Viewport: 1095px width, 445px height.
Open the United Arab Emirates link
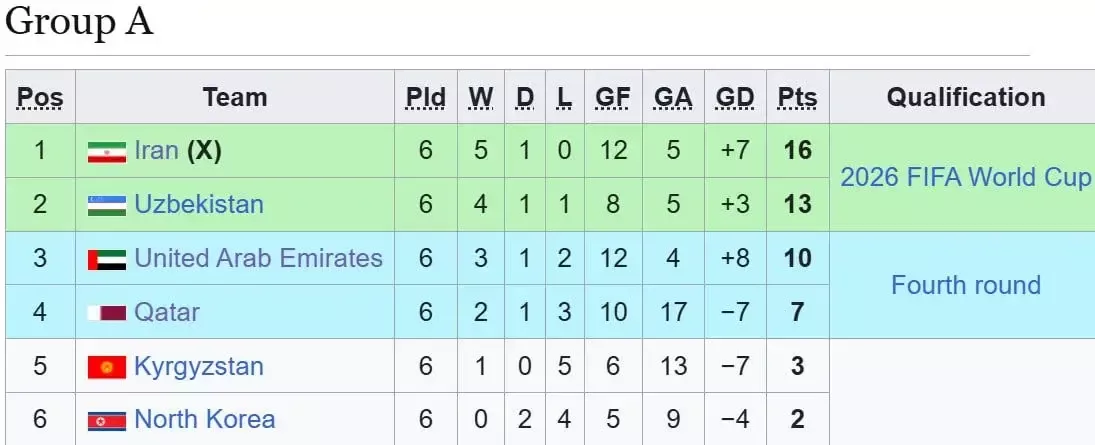[x=258, y=258]
